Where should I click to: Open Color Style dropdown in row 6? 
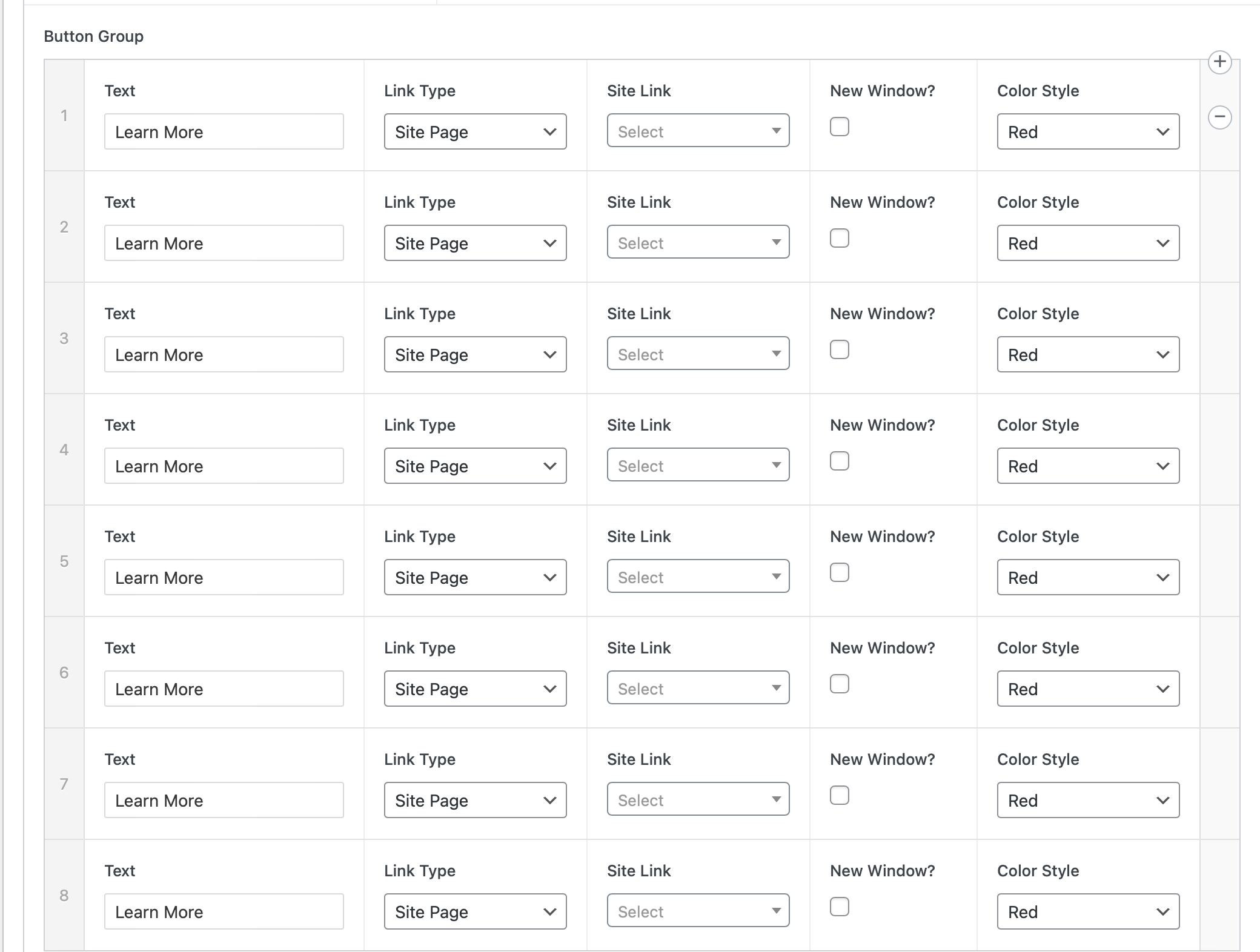pyautogui.click(x=1088, y=689)
